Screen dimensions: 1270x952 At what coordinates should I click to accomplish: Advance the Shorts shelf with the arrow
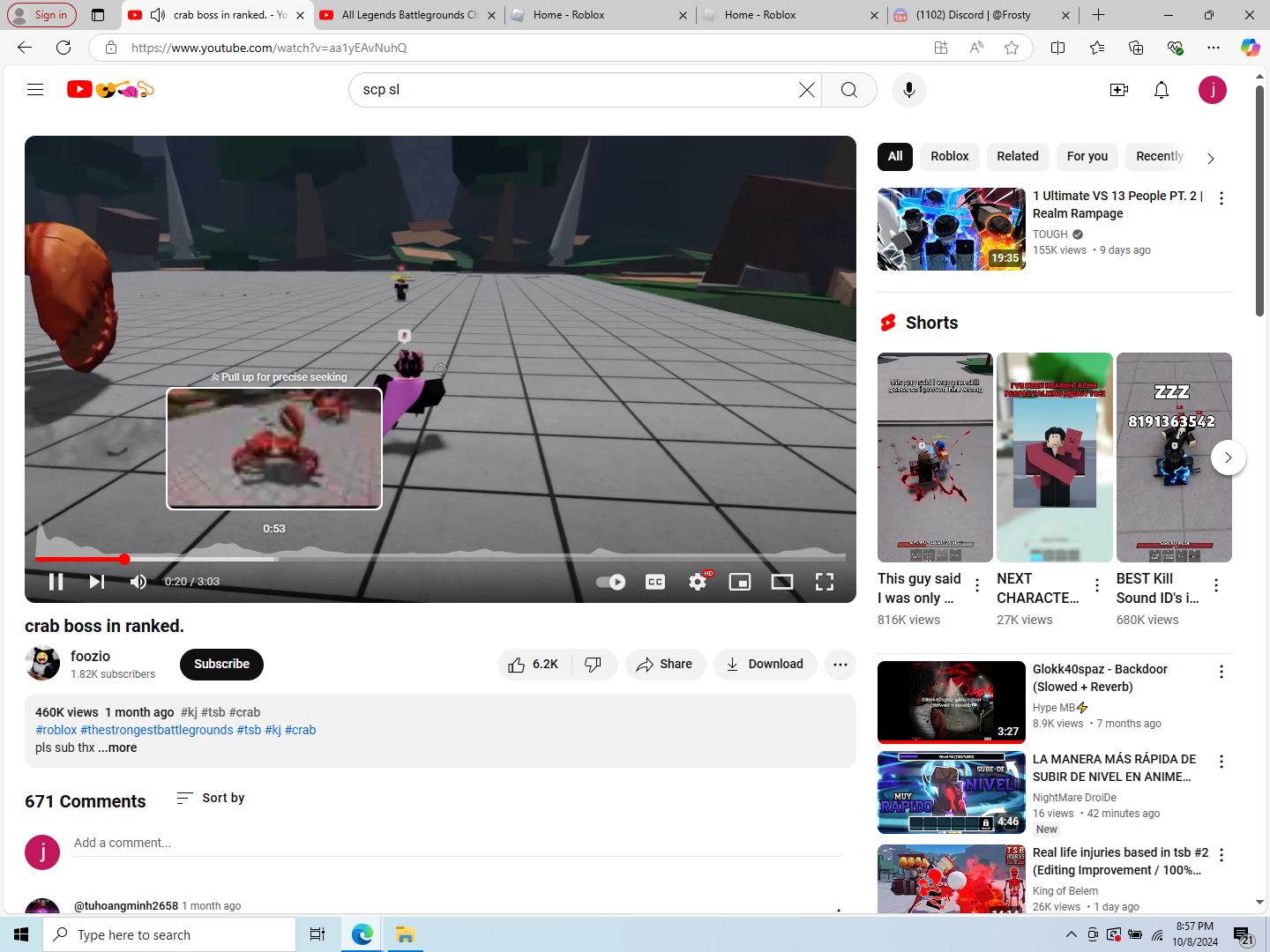[x=1228, y=457]
